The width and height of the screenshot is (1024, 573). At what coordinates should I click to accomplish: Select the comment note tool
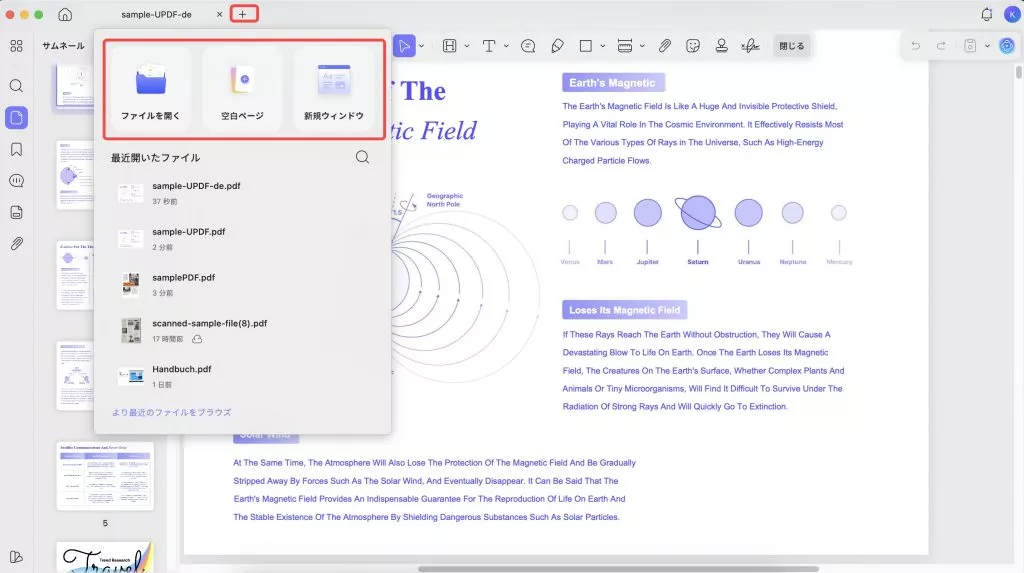tap(528, 46)
